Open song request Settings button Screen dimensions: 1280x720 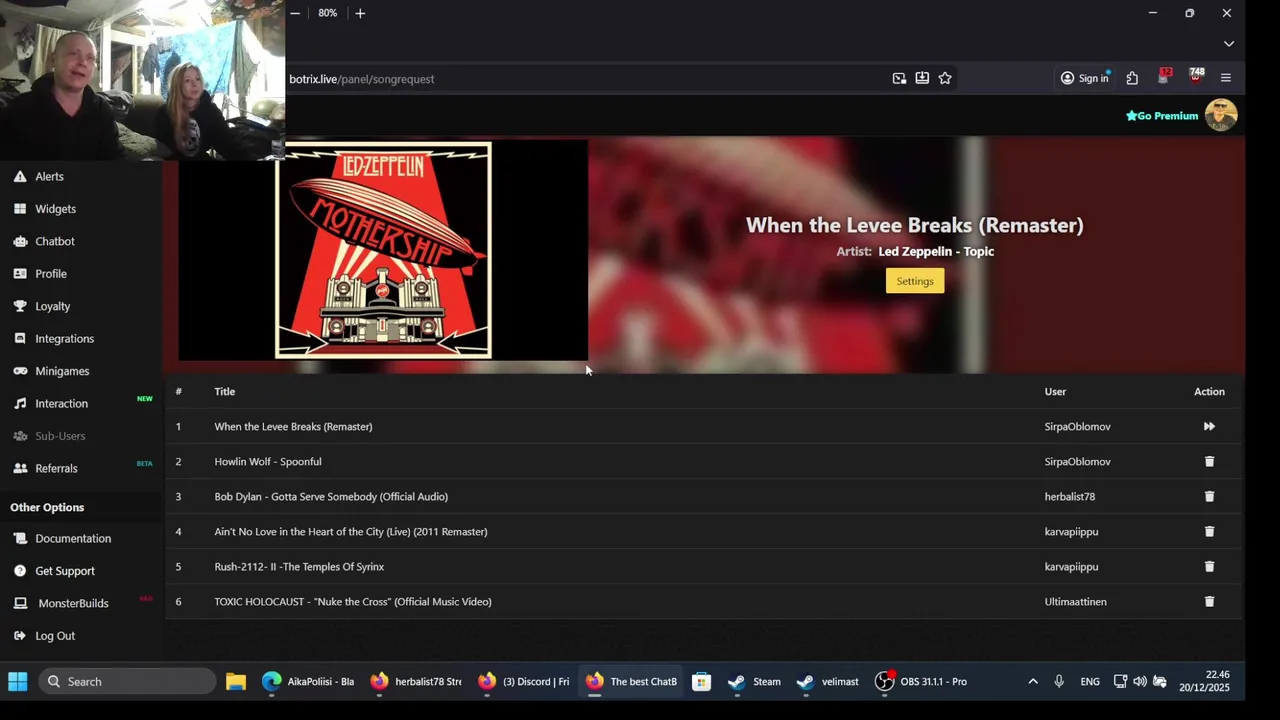914,281
